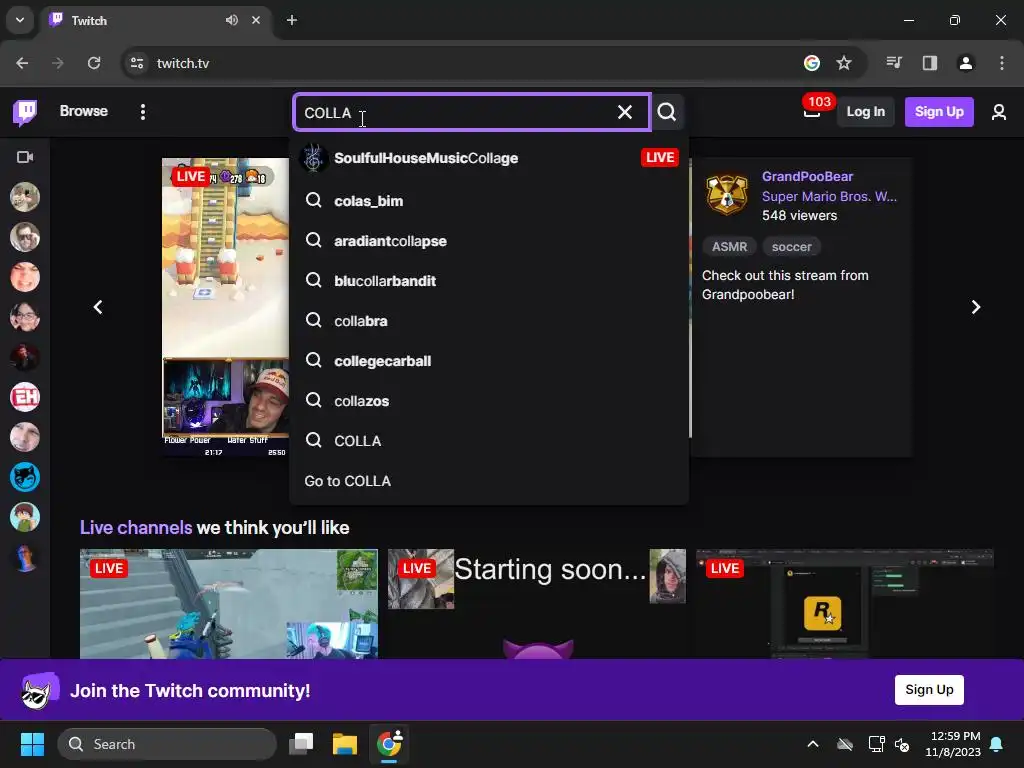
Task: Open Chrome's three-dot menu
Action: tap(1002, 63)
